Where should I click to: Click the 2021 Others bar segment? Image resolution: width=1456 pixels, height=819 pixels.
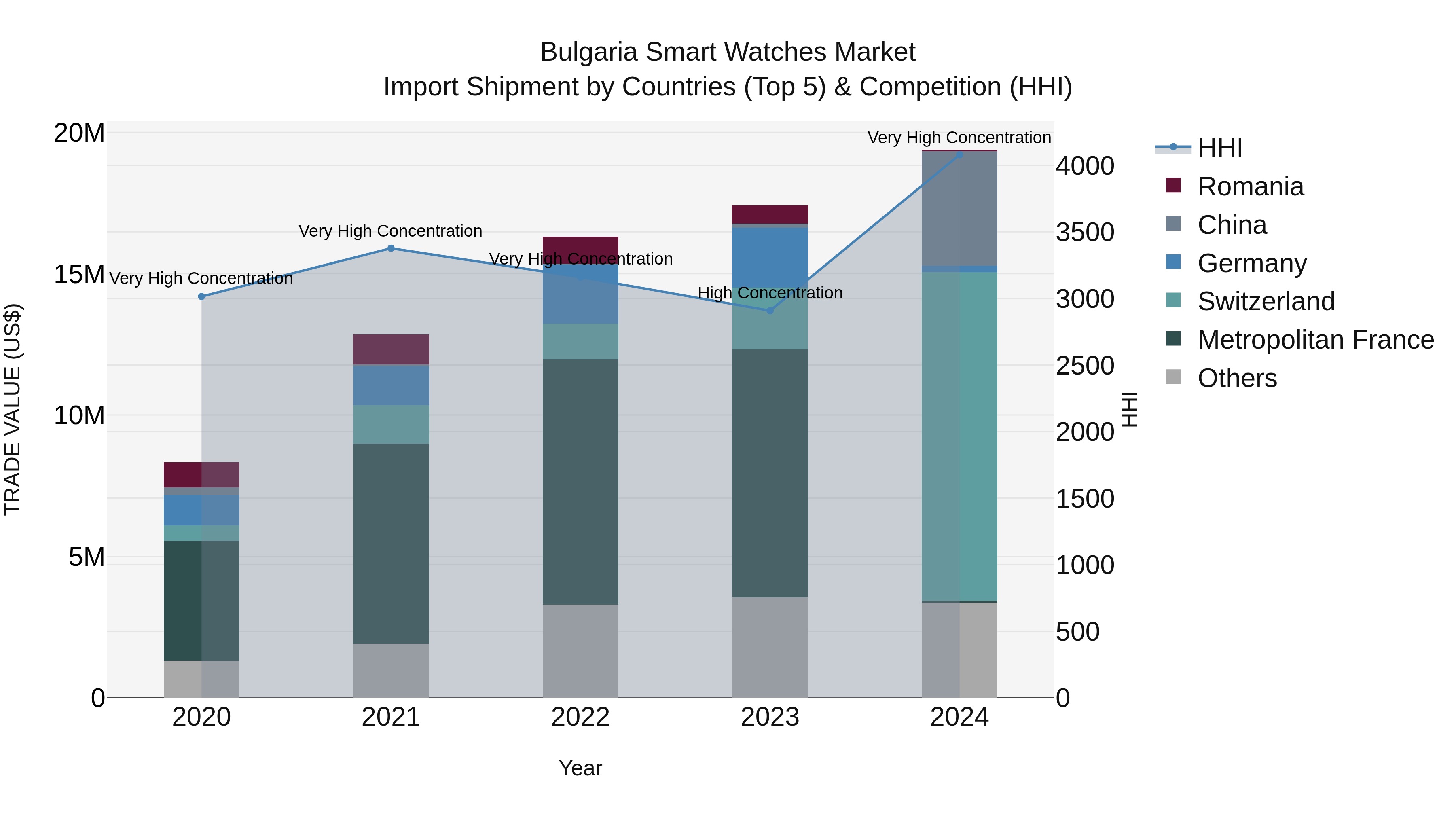pyautogui.click(x=391, y=671)
